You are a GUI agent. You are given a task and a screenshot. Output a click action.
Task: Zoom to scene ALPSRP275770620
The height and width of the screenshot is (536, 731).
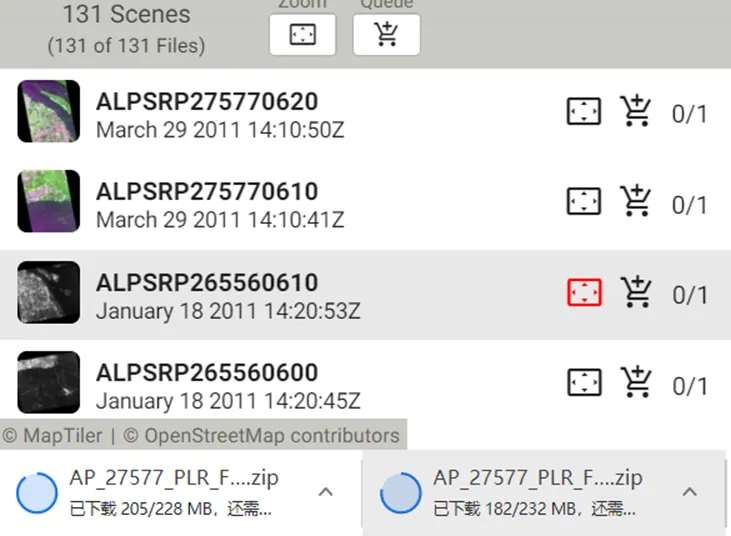click(584, 112)
